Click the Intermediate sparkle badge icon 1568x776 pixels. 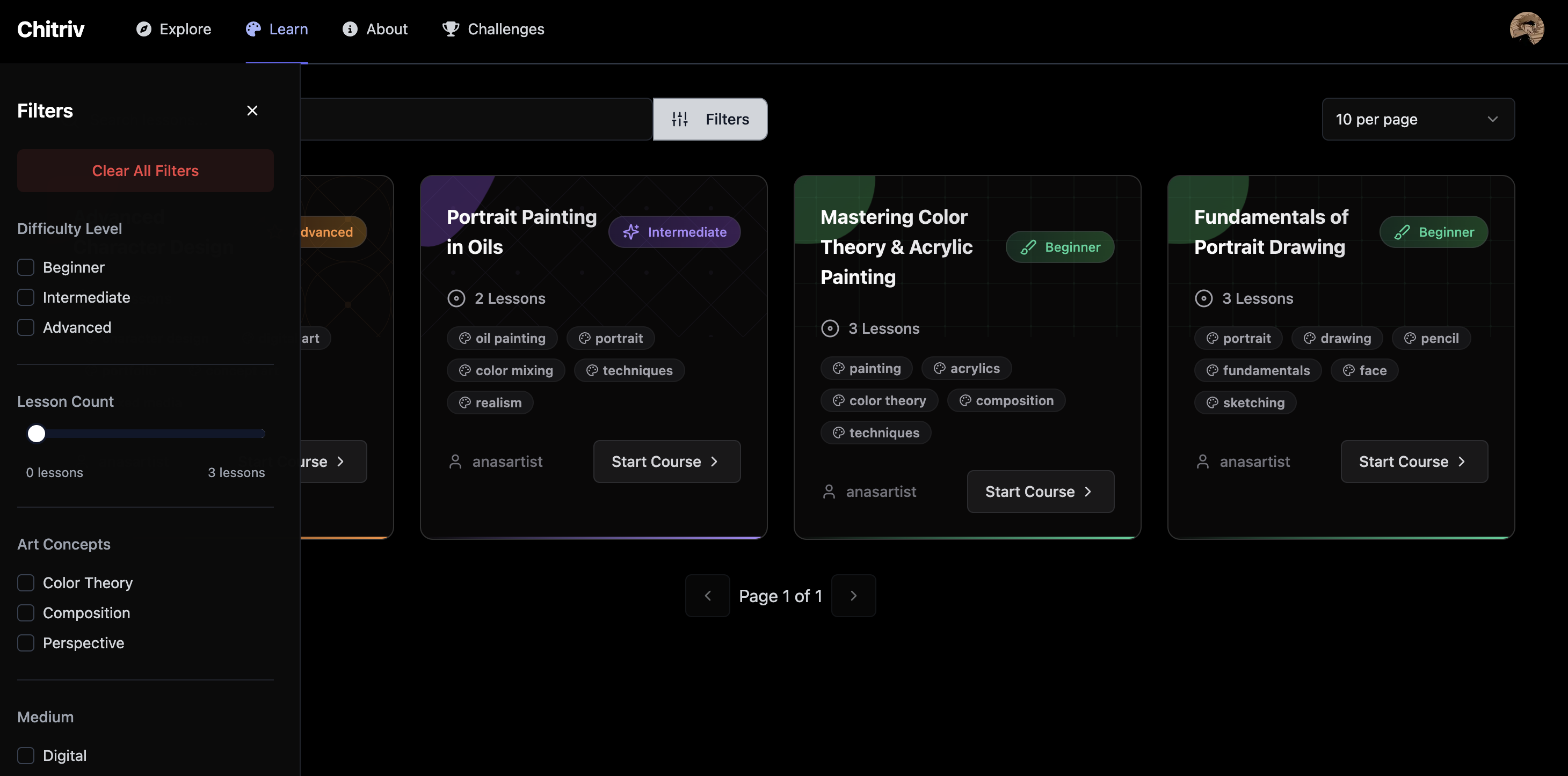(x=631, y=232)
